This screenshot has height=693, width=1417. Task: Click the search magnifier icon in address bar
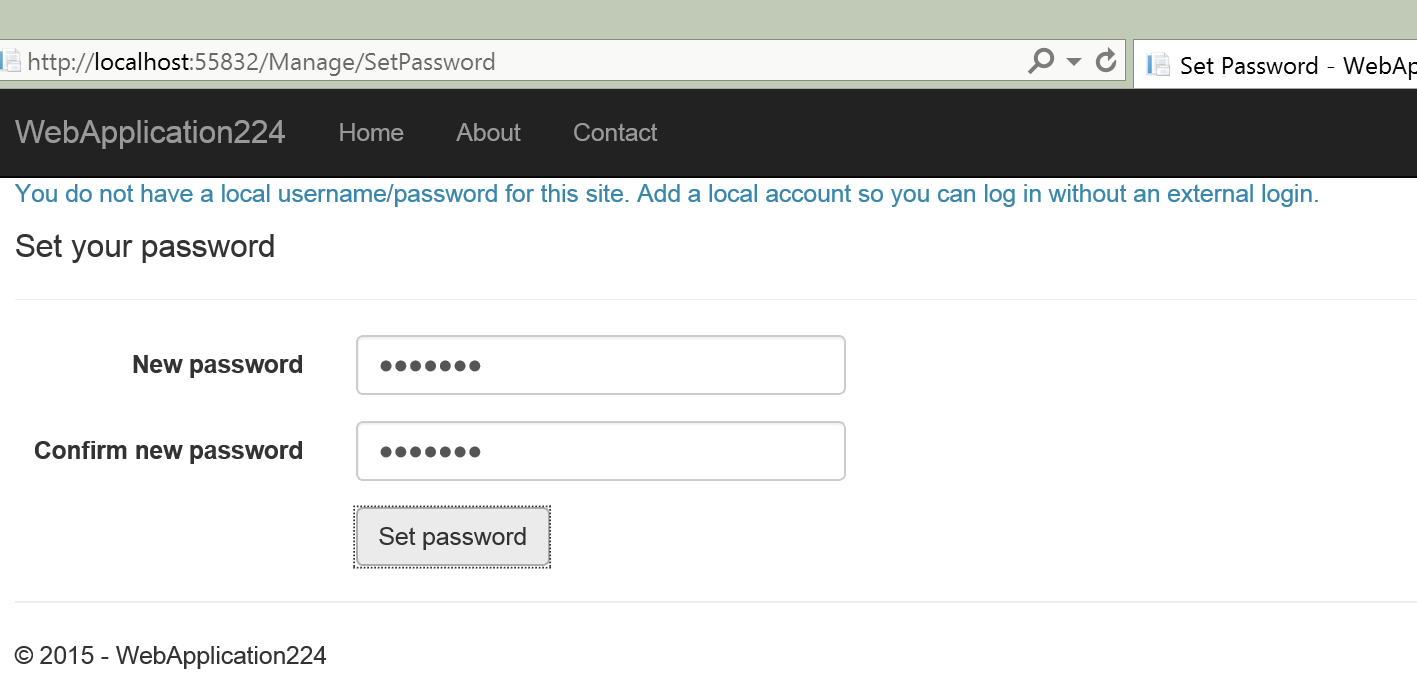pos(1041,62)
